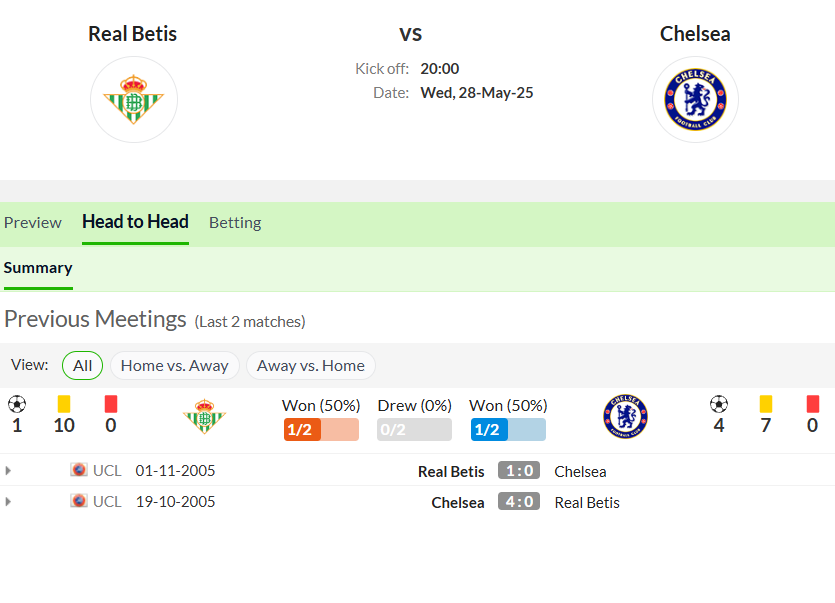This screenshot has width=835, height=603.
Task: Open the Preview tab
Action: click(32, 223)
